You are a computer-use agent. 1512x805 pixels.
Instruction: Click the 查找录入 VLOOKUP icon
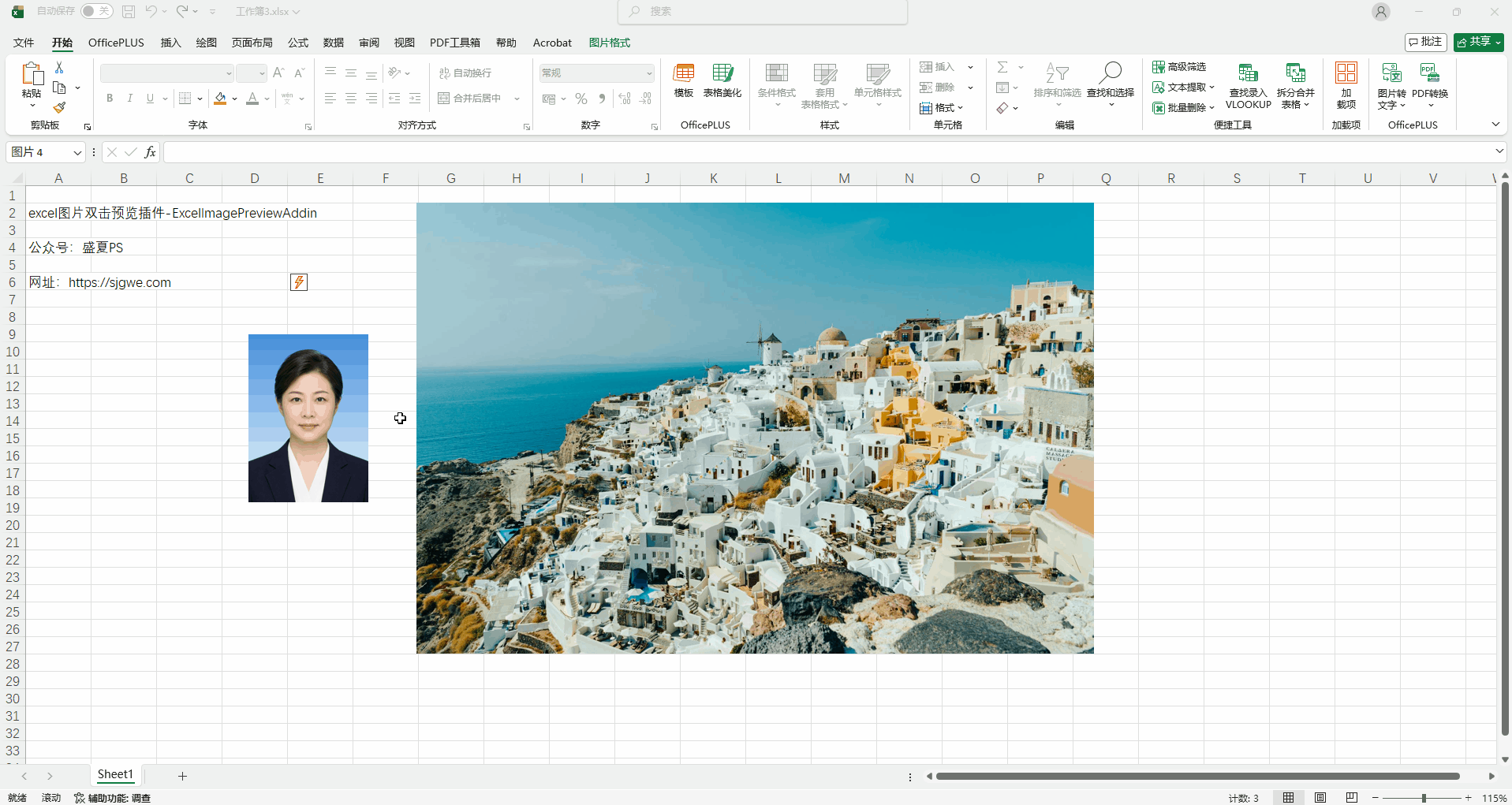coord(1248,86)
